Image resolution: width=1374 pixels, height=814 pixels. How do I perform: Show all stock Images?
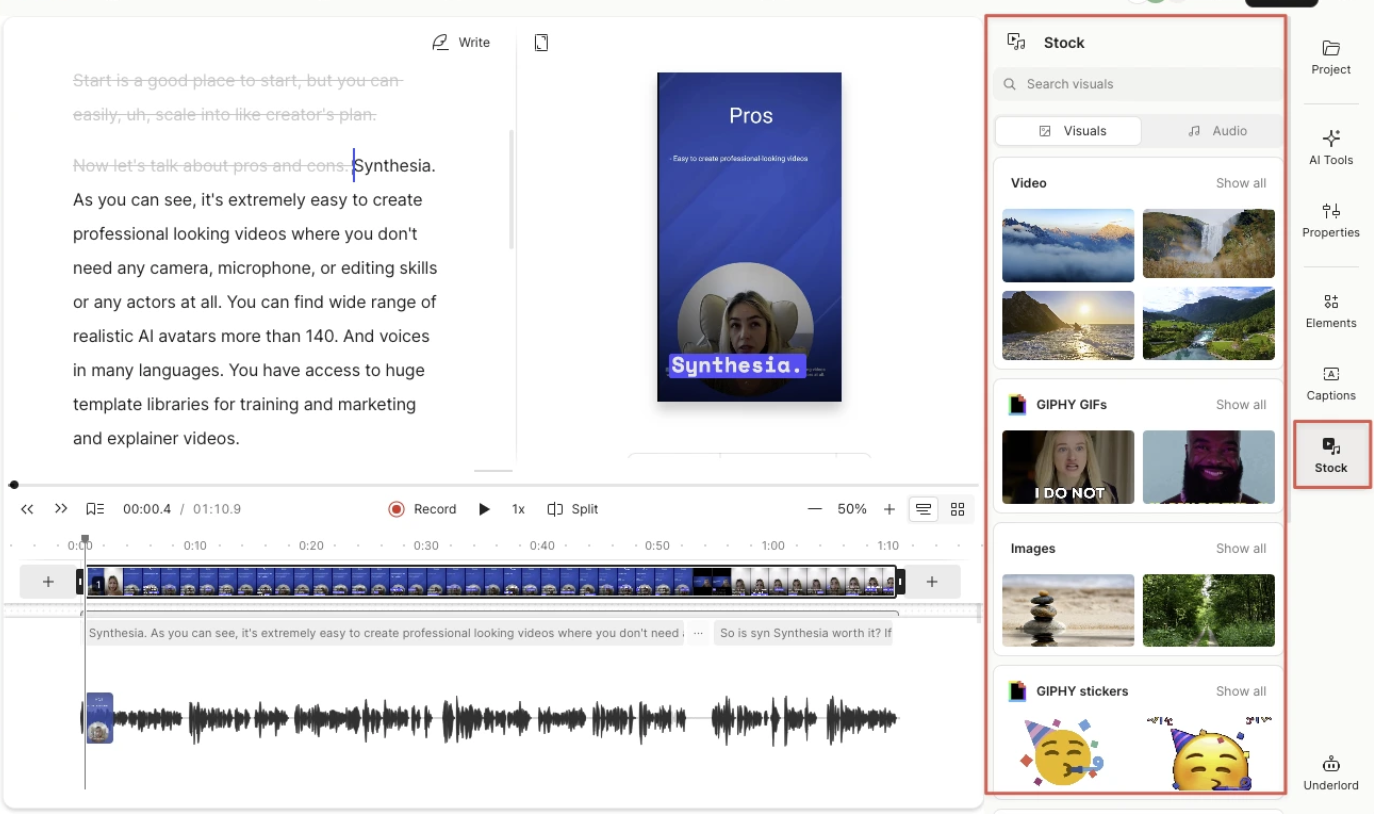pyautogui.click(x=1241, y=548)
